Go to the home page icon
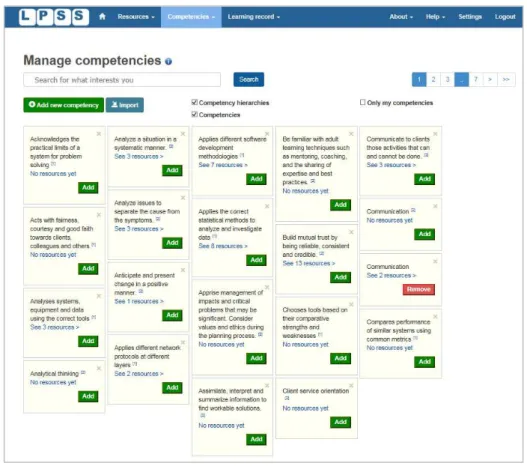The image size is (527, 466). click(x=102, y=16)
